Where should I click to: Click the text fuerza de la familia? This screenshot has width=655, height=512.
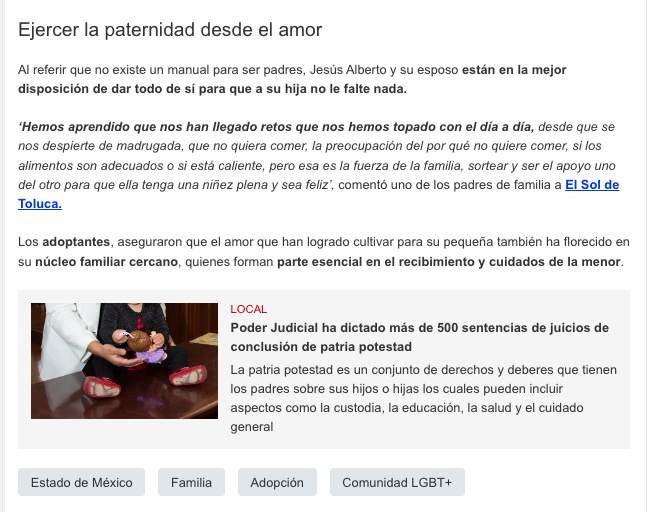[x=407, y=166]
